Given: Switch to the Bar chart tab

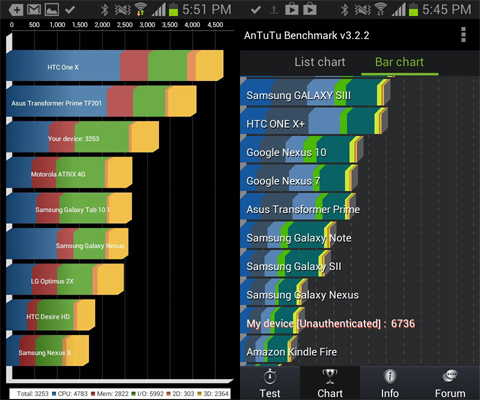Looking at the screenshot, I should [399, 62].
